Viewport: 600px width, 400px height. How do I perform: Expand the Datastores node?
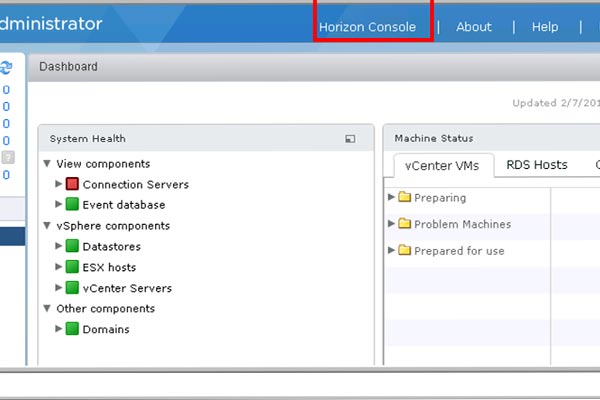[x=59, y=246]
